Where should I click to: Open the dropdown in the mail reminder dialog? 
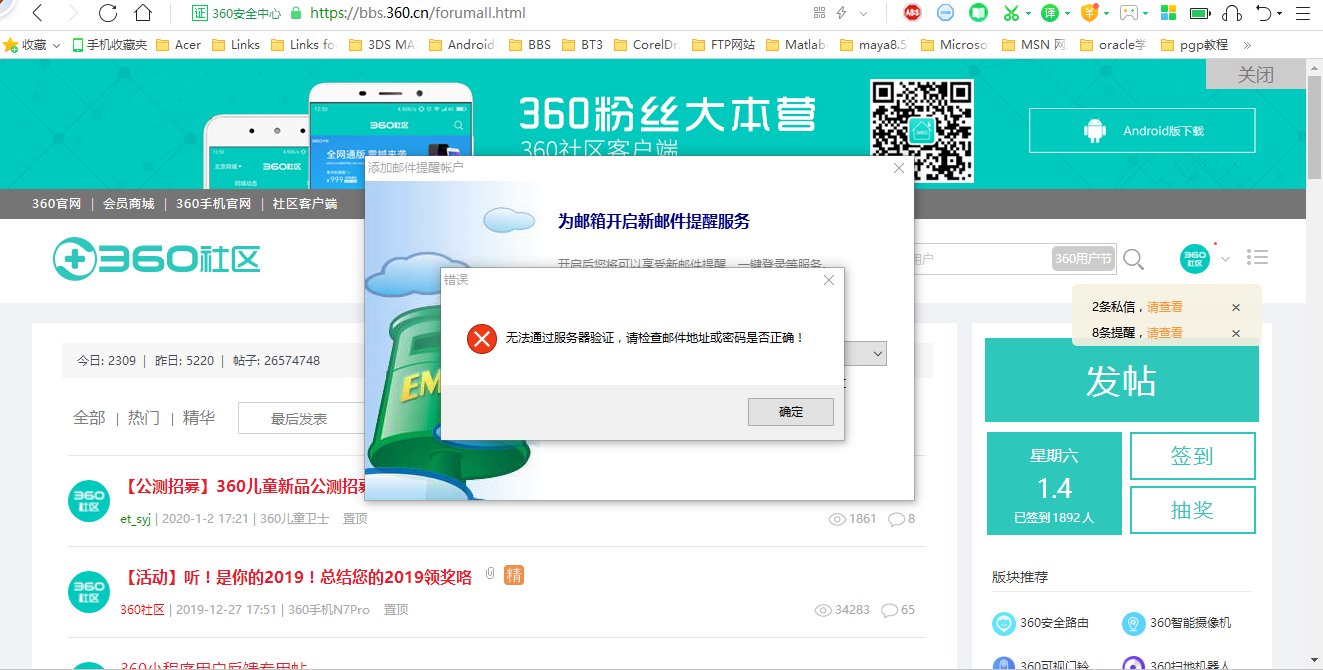pyautogui.click(x=878, y=354)
